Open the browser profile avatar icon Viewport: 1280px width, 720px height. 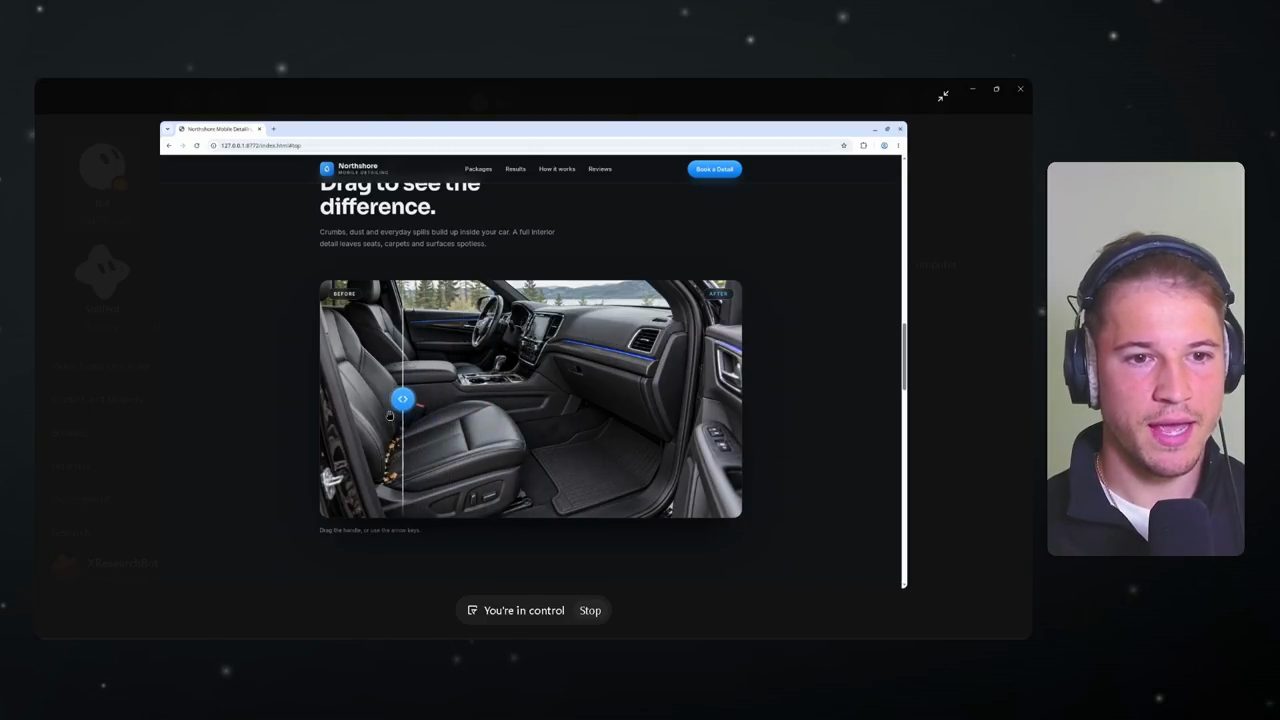coord(884,146)
